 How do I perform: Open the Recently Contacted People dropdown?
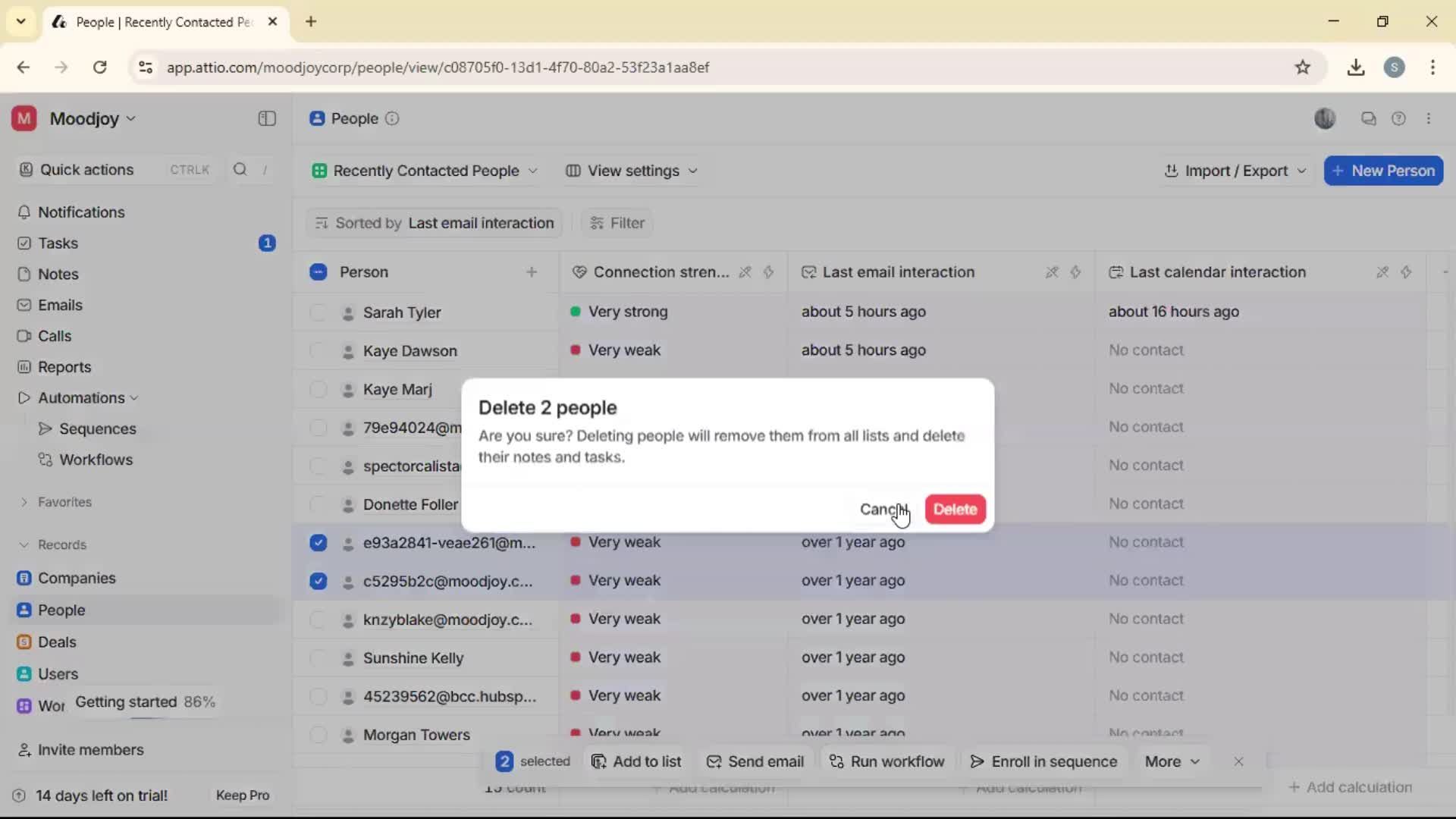pos(425,171)
